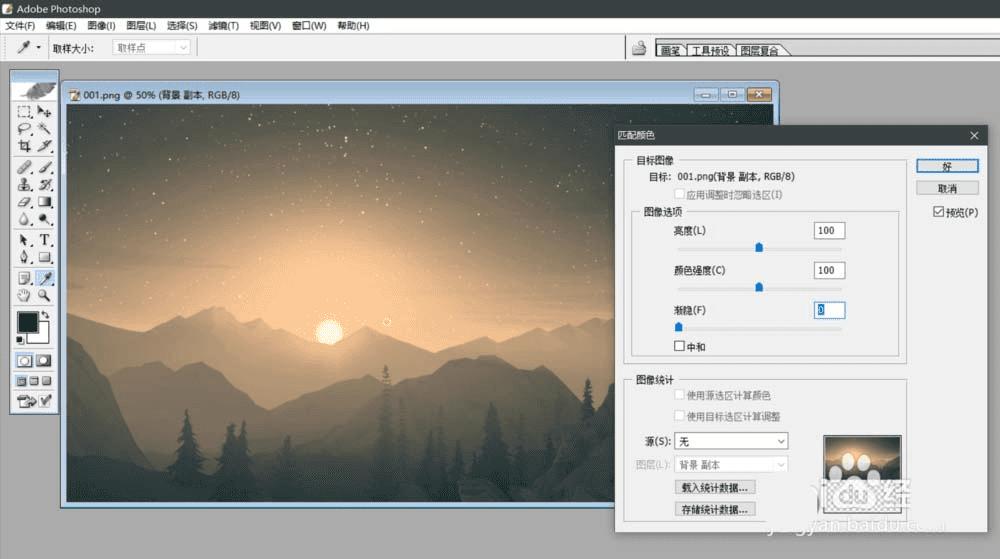Open the 窗口(W) menu

[x=309, y=25]
